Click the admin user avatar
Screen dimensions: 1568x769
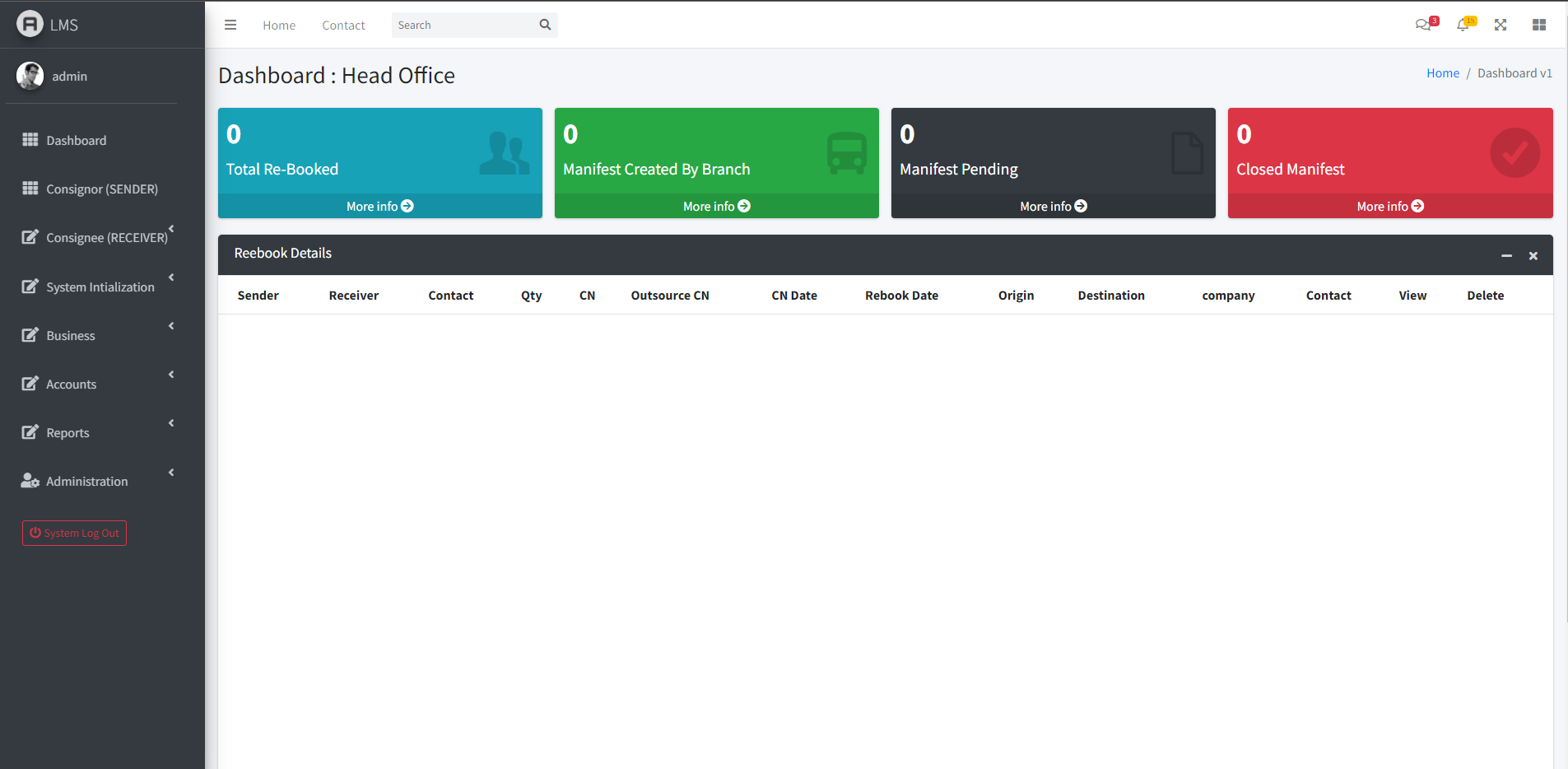point(30,76)
